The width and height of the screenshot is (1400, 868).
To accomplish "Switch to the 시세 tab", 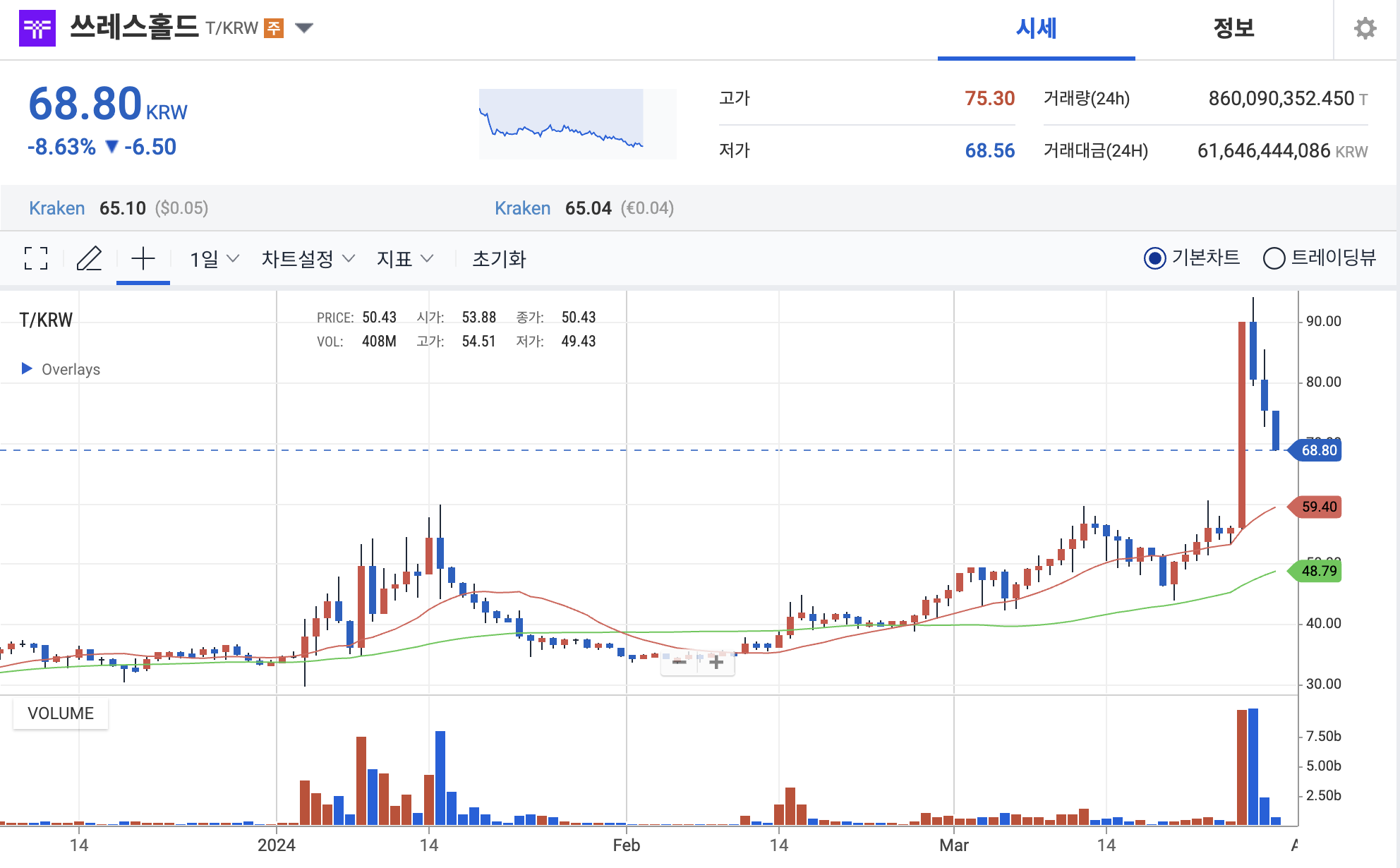I will coord(1036,28).
